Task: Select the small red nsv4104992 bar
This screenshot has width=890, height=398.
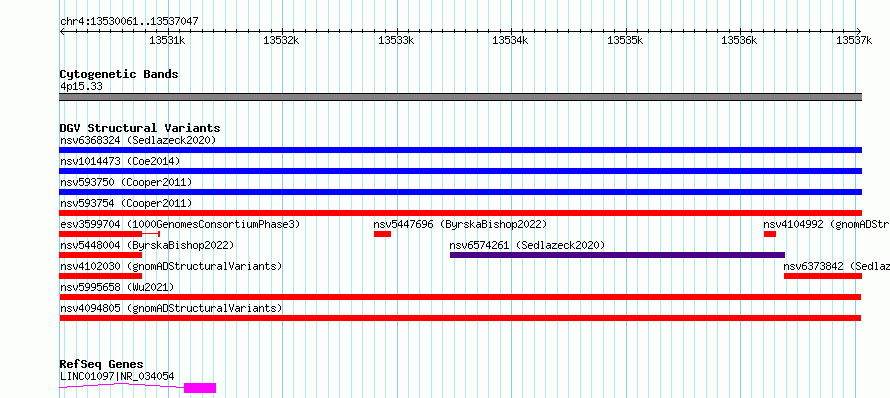Action: click(770, 234)
